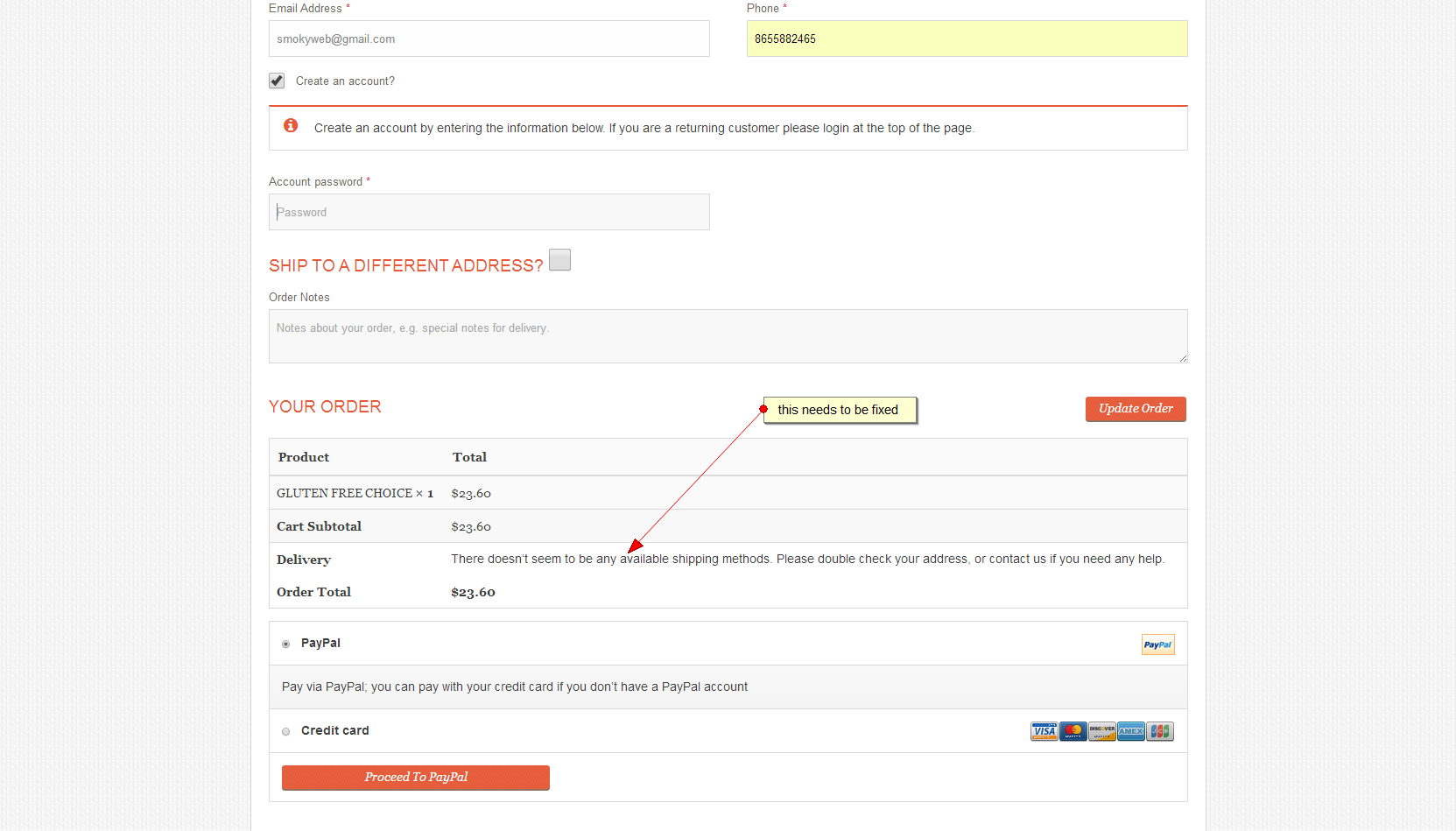Viewport: 1456px width, 831px height.
Task: Enable Ship to a different address checkbox
Action: coord(559,260)
